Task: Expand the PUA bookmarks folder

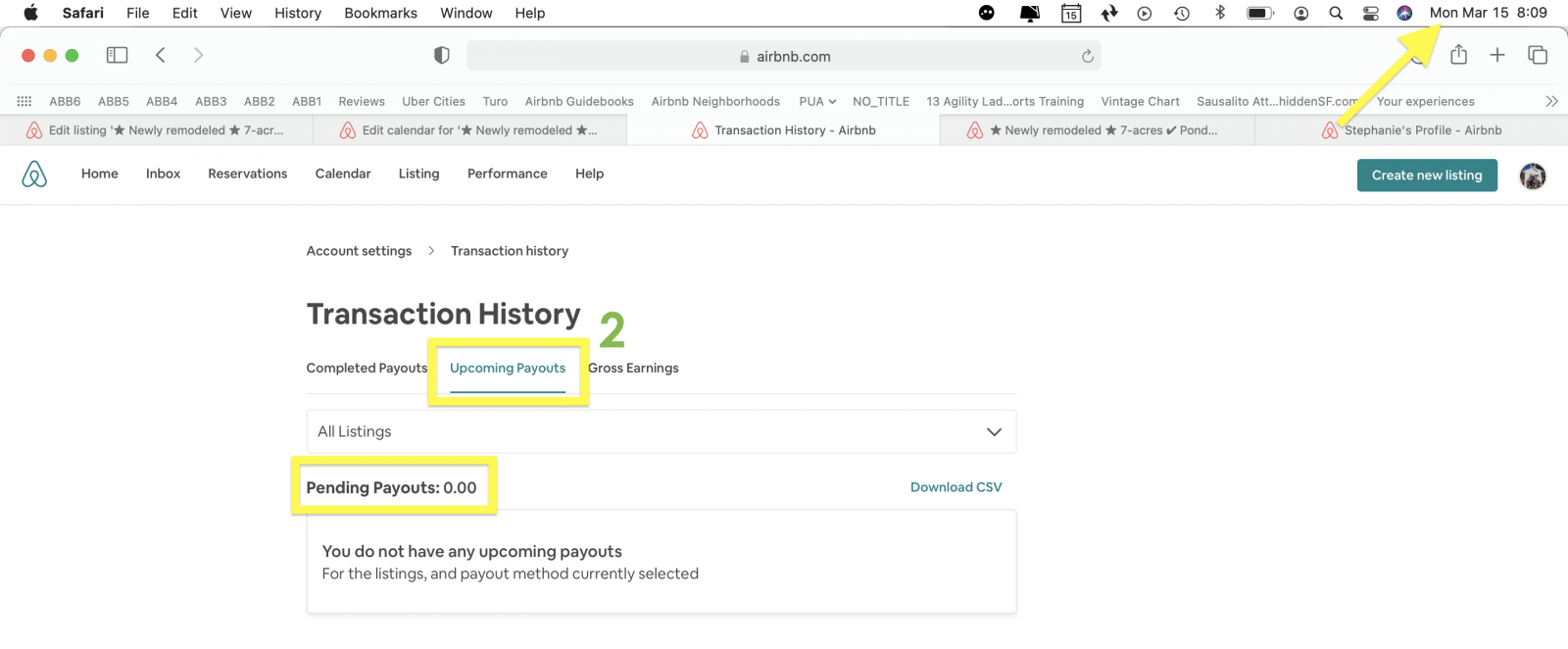Action: (x=817, y=101)
